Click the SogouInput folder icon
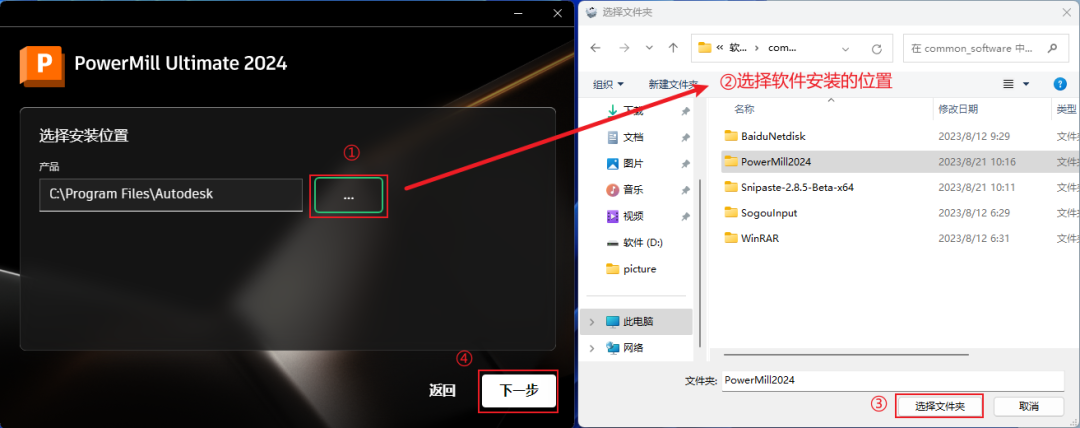This screenshot has height=428, width=1080. click(731, 213)
